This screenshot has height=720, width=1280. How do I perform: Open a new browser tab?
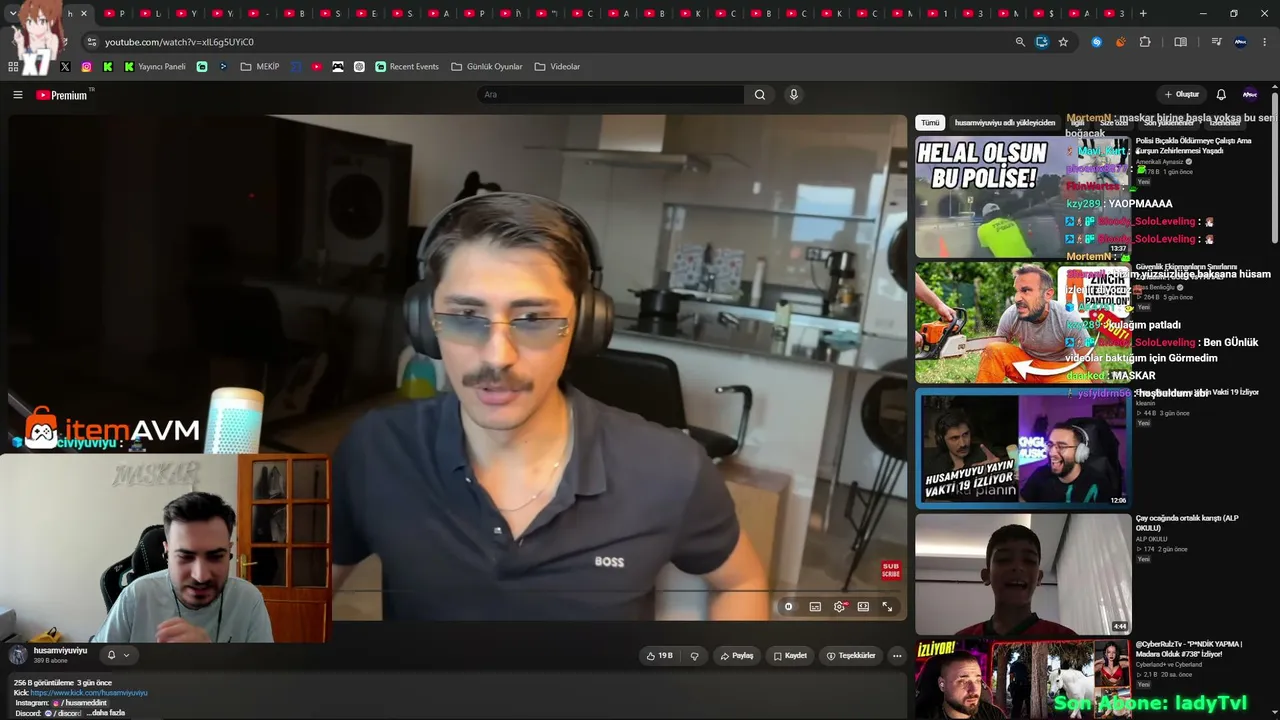coord(1143,13)
